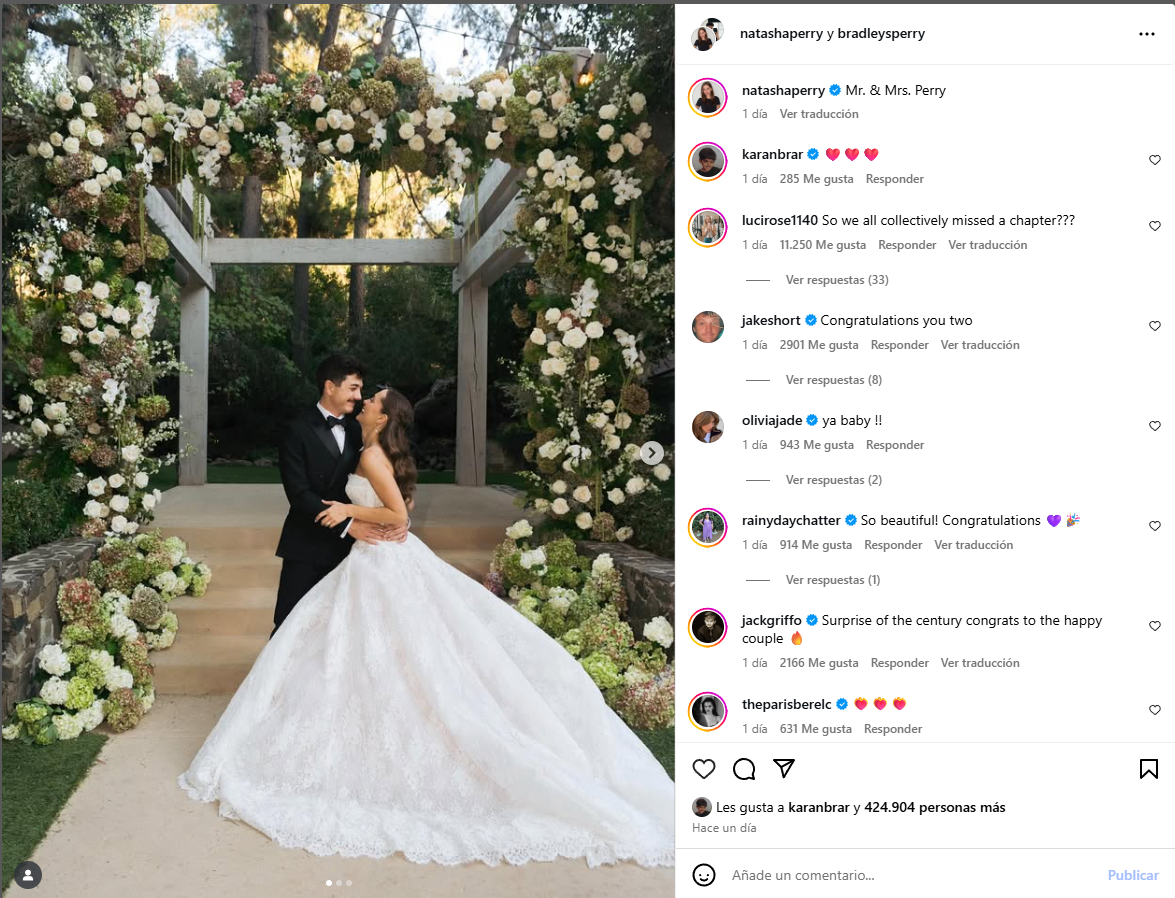Viewport: 1175px width, 898px height.
Task: Open the three-dot more options menu
Action: click(x=1147, y=34)
